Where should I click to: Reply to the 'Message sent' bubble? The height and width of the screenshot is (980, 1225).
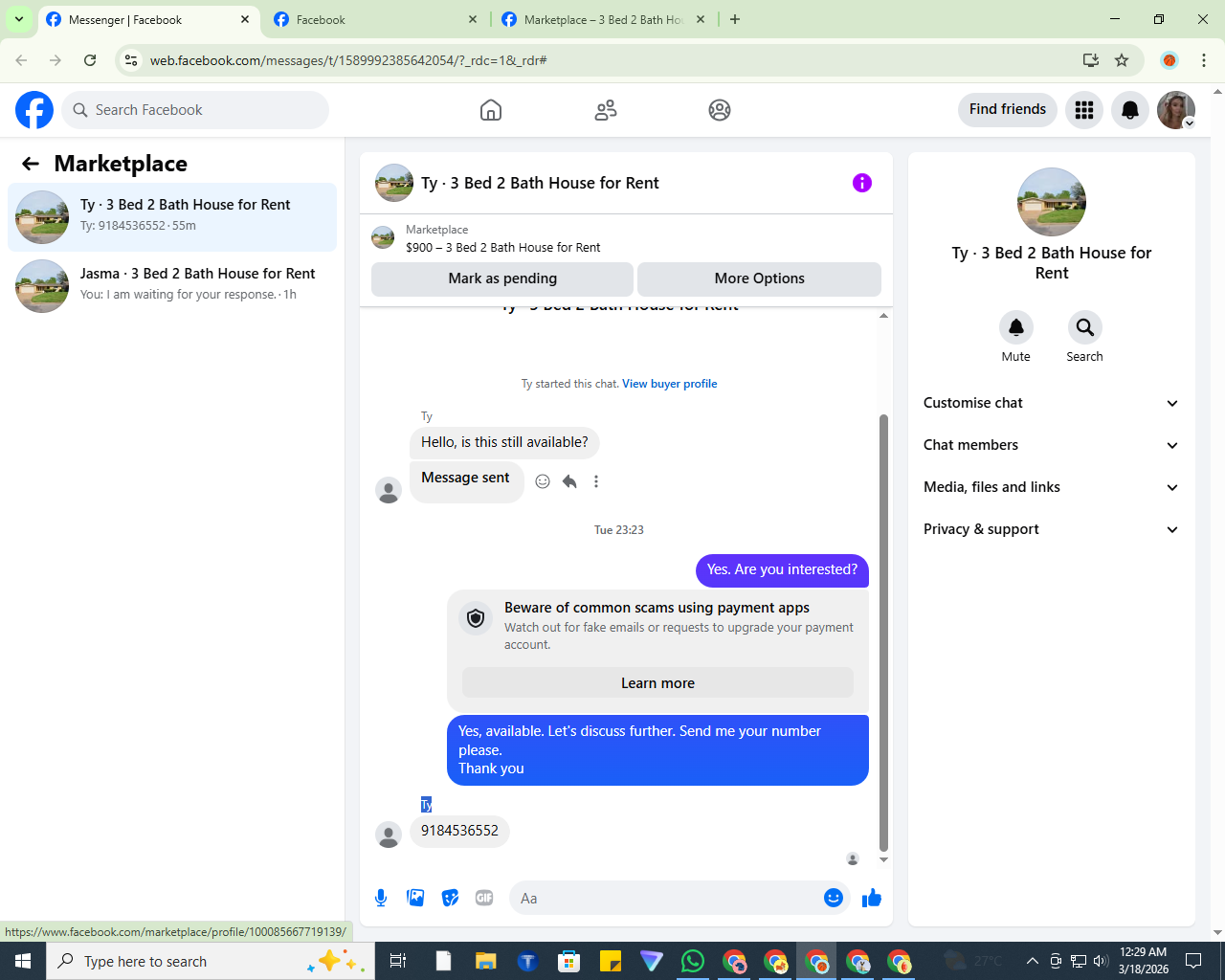pyautogui.click(x=569, y=481)
